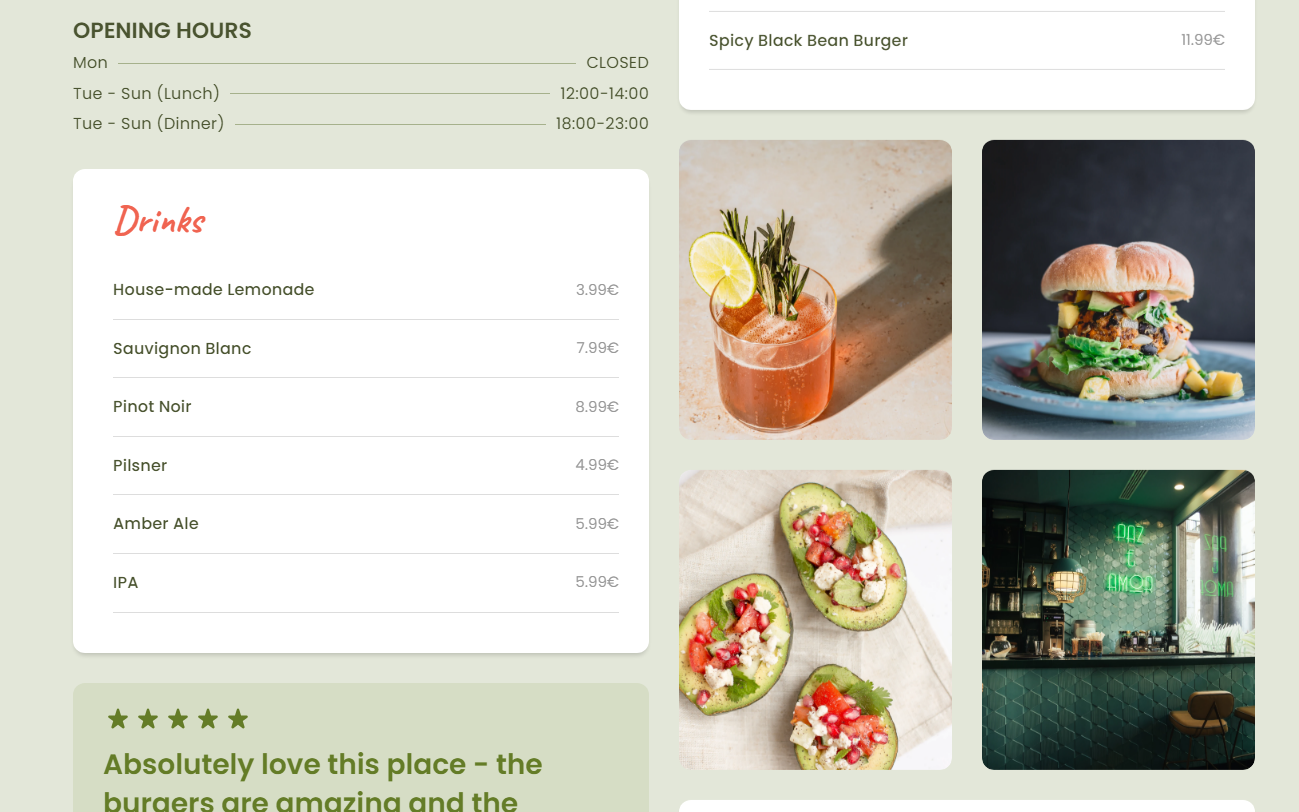Screen dimensions: 1299x812
Task: Select Pinot Noir drink item
Action: pyautogui.click(x=366, y=407)
